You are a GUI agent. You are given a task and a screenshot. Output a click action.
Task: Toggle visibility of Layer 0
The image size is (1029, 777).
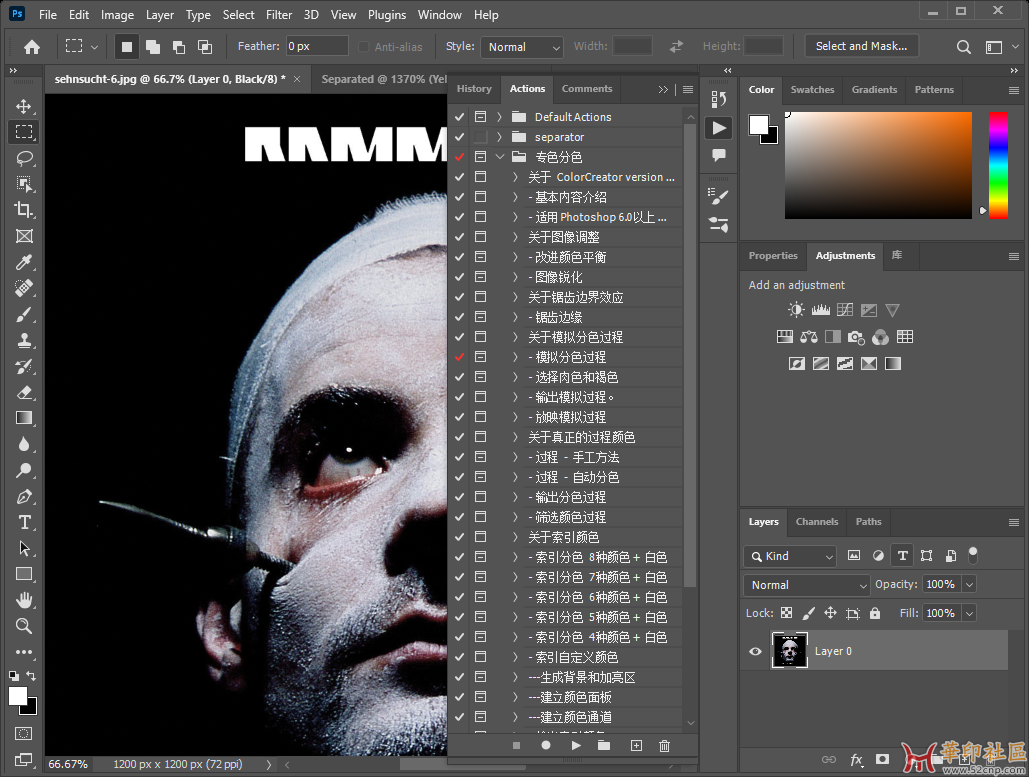(755, 651)
